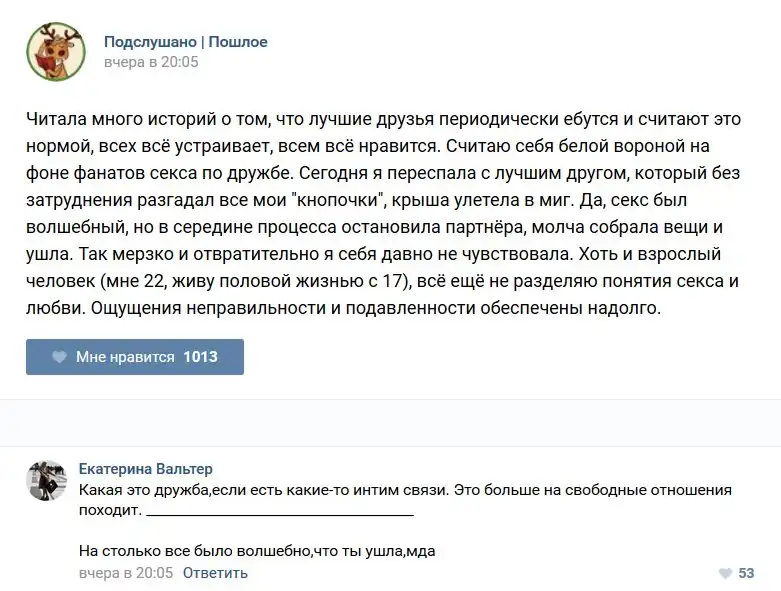This screenshot has width=781, height=591.
Task: Click the heart icon in the "Мне нравится" button
Action: [59, 357]
